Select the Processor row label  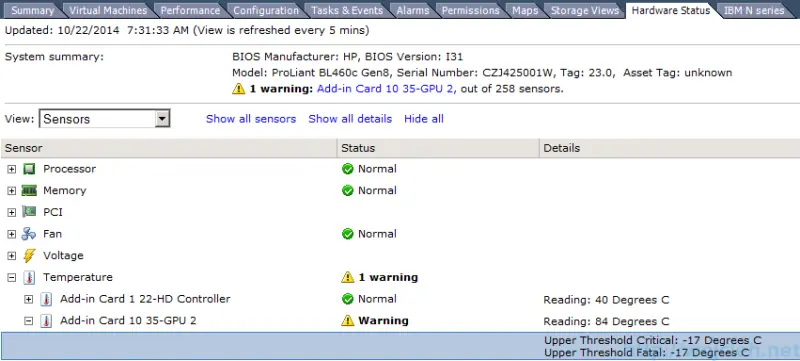(69, 169)
